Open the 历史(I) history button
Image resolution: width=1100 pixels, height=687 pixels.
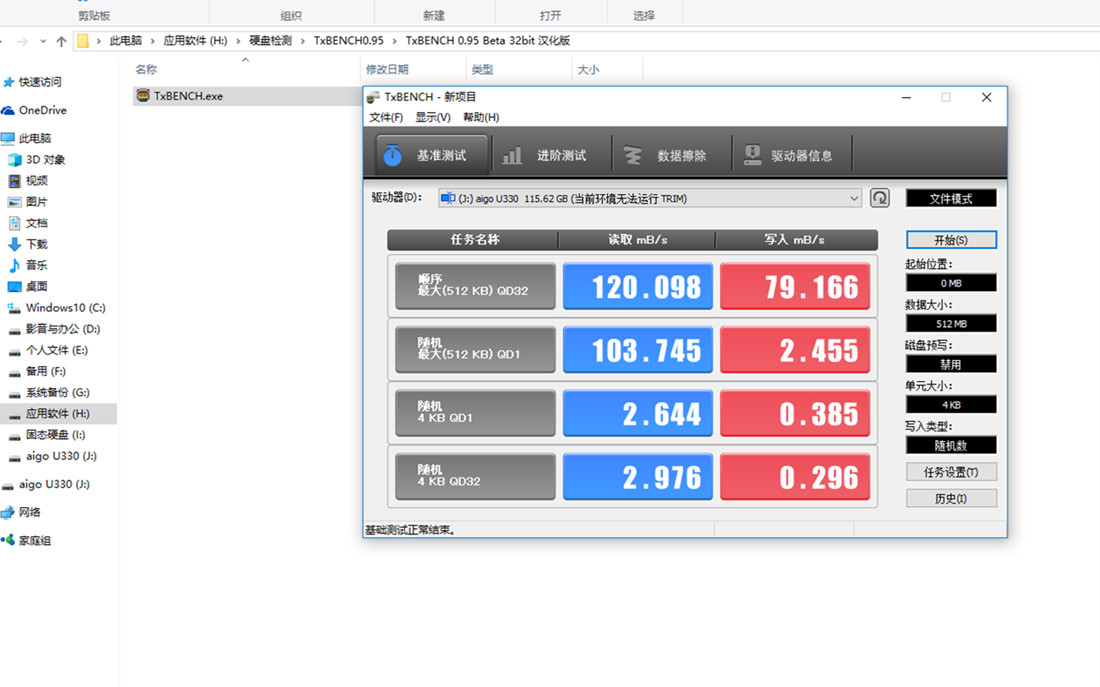pyautogui.click(x=951, y=498)
